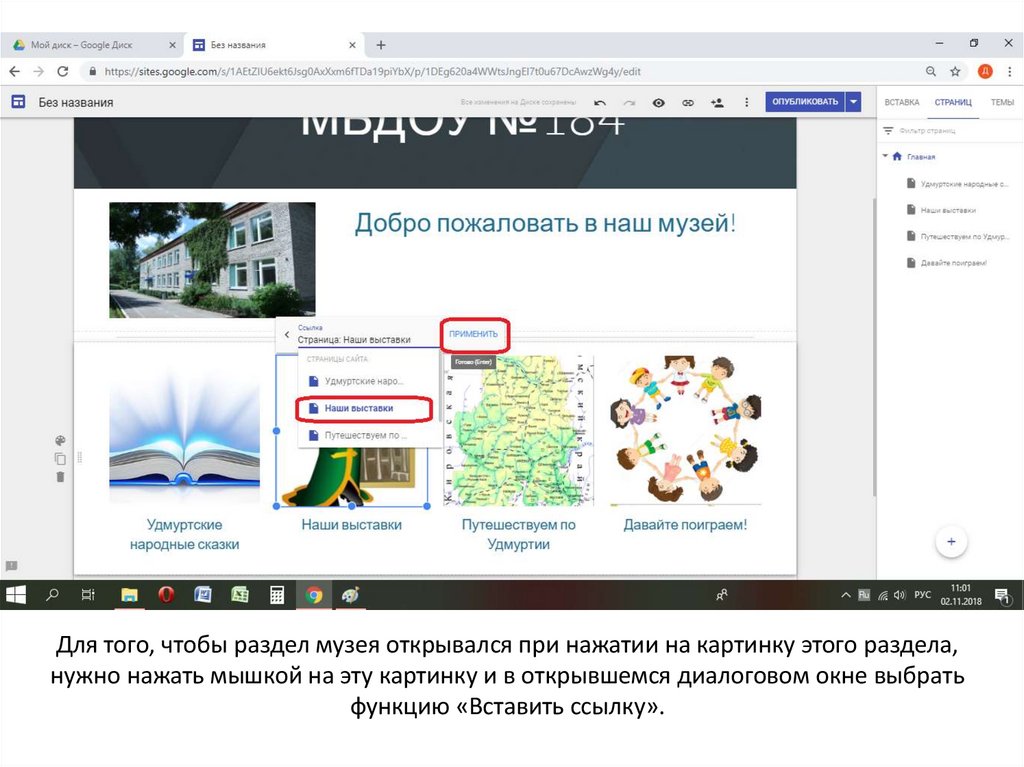Open Chrome profile avatar

click(x=985, y=71)
